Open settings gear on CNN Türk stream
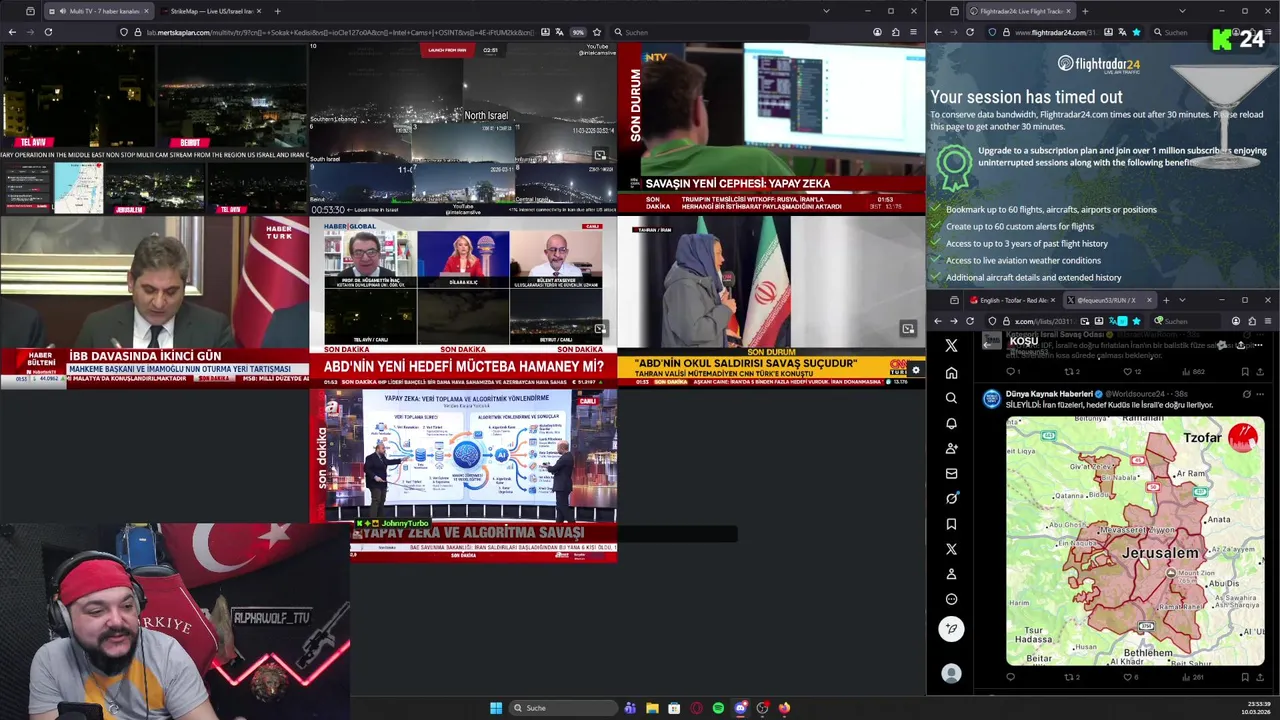Image resolution: width=1280 pixels, height=720 pixels. point(915,370)
